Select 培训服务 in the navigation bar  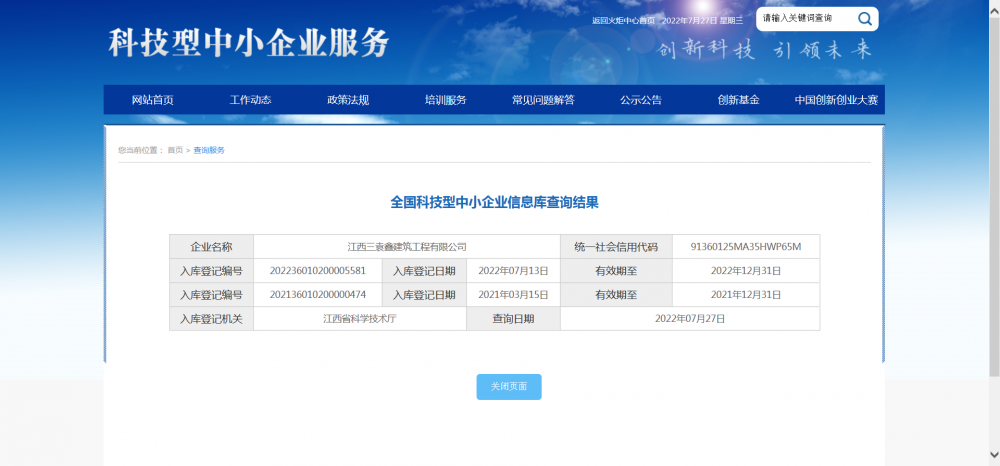click(x=445, y=100)
